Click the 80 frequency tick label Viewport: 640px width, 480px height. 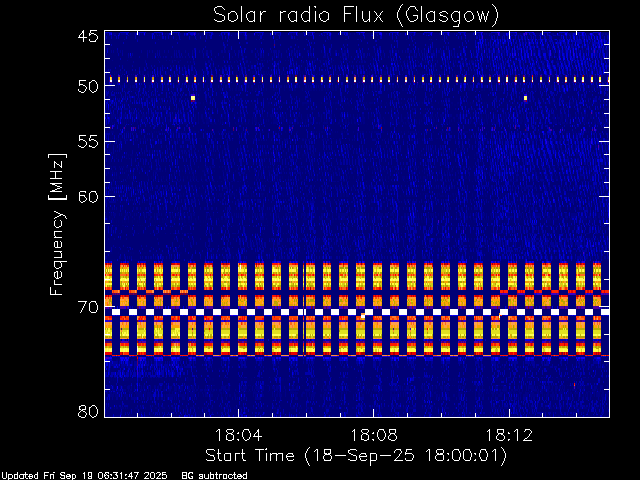click(88, 411)
